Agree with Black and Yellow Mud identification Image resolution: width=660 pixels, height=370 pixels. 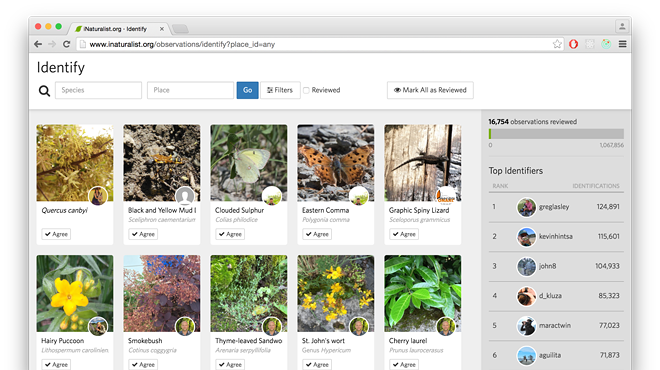143,234
